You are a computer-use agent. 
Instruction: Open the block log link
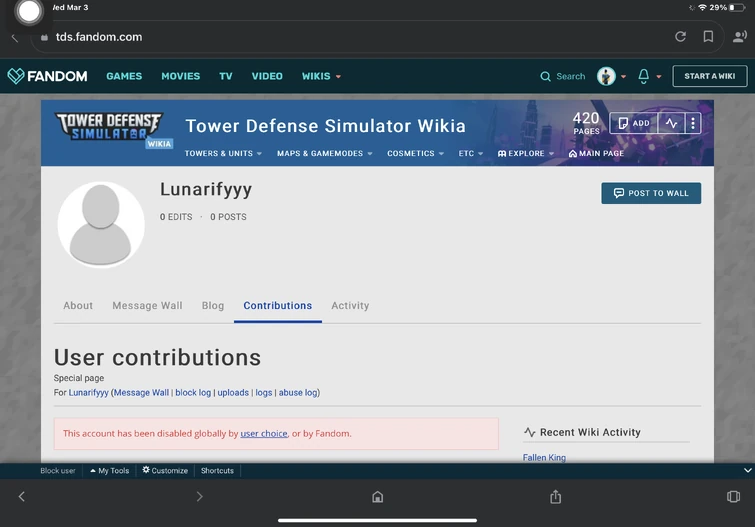pyautogui.click(x=193, y=393)
